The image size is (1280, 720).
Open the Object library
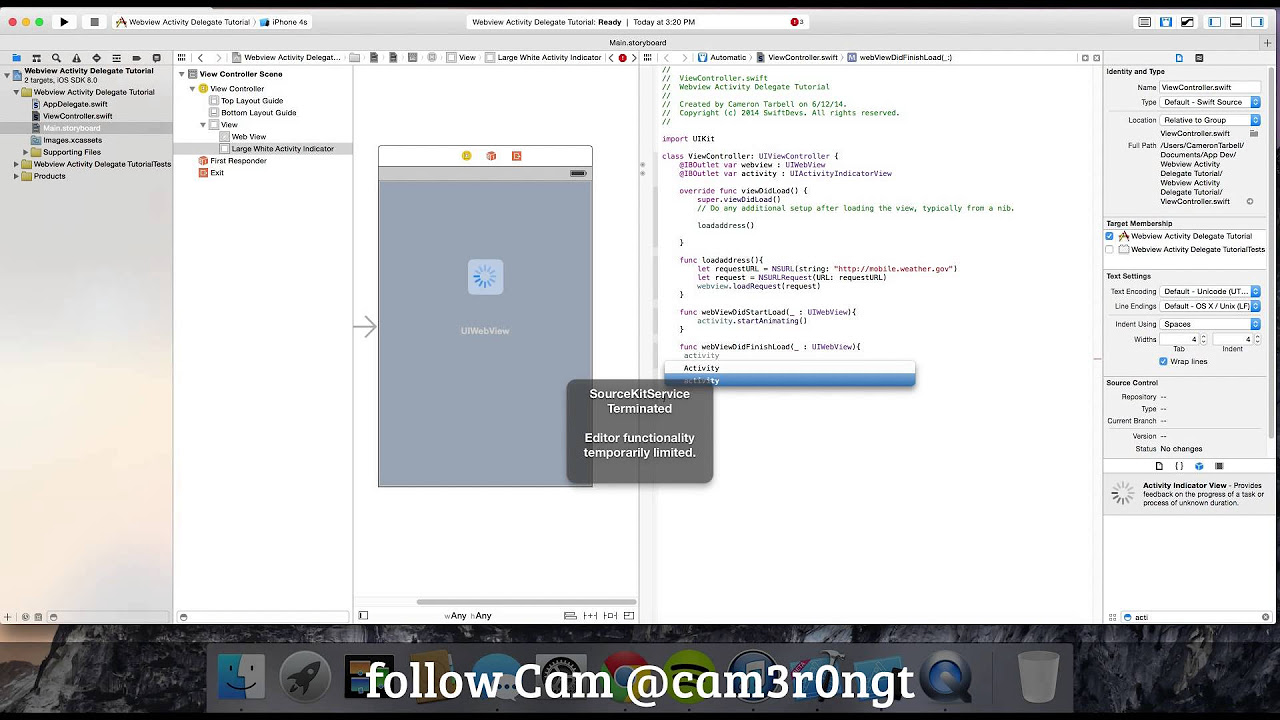coord(1199,466)
